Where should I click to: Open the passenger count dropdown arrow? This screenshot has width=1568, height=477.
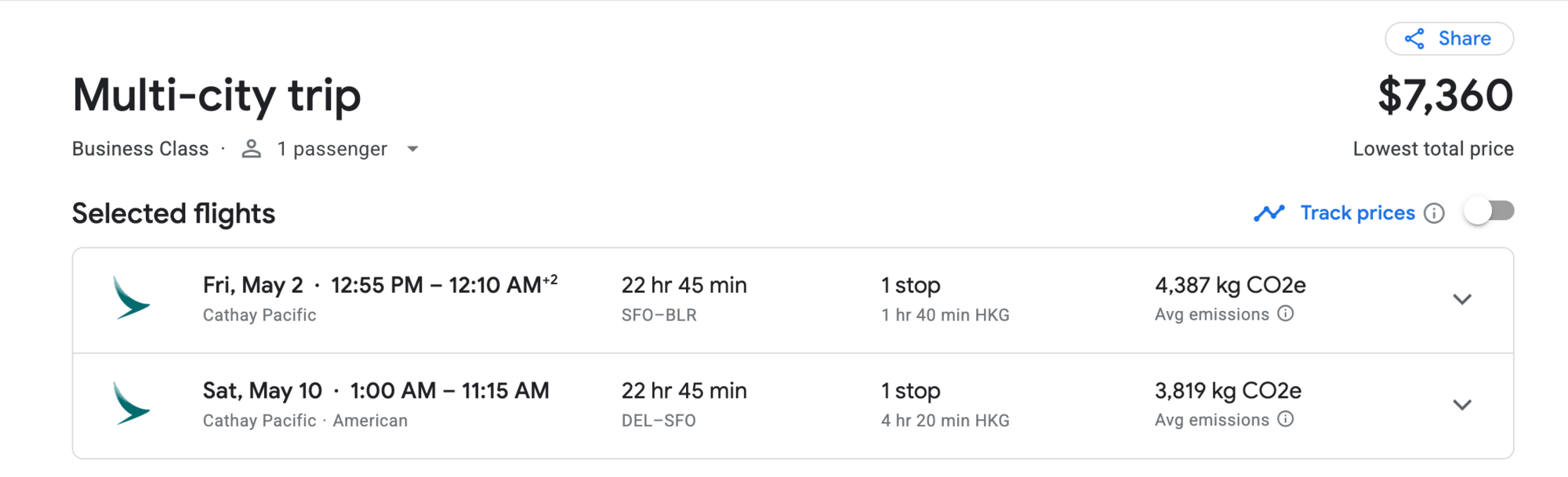click(412, 149)
